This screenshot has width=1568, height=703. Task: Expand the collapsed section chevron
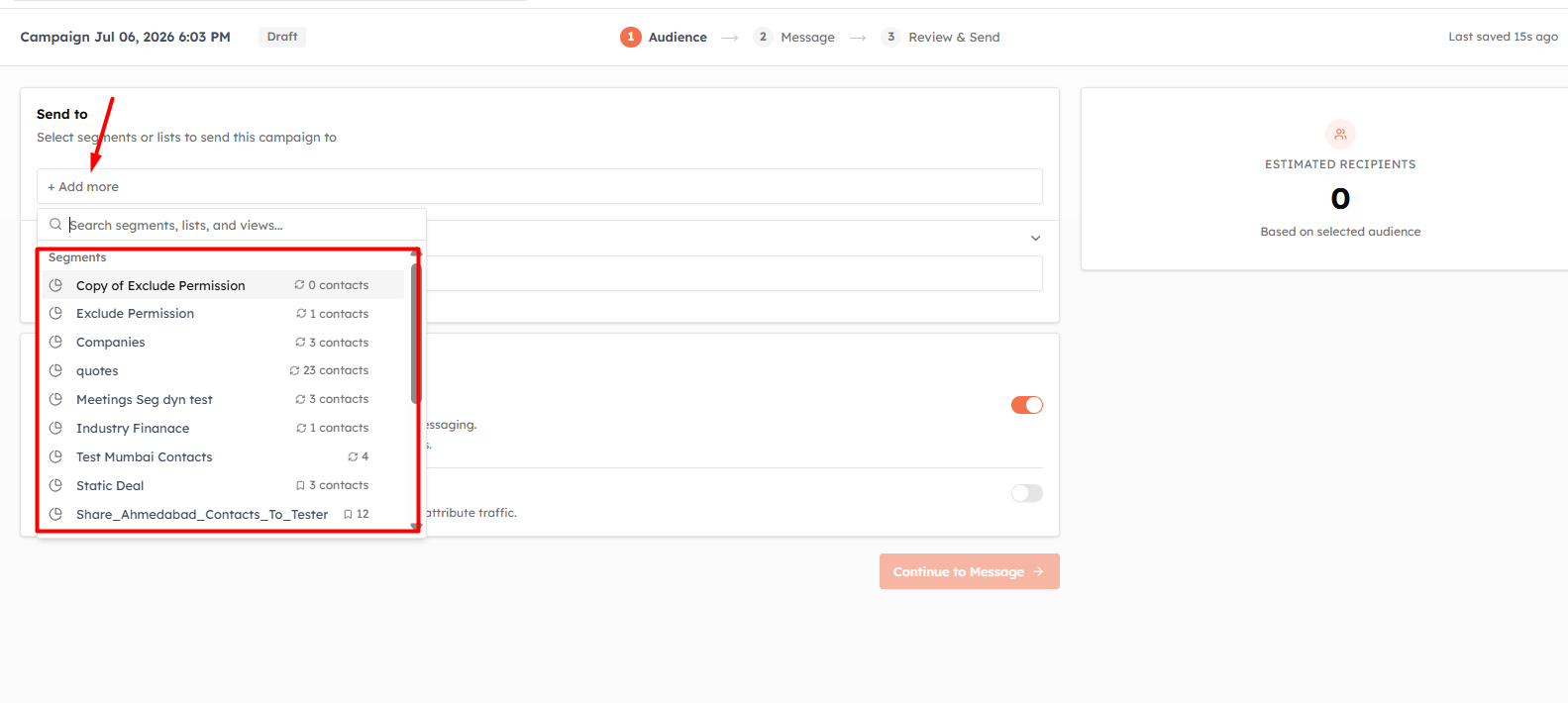(x=1035, y=238)
